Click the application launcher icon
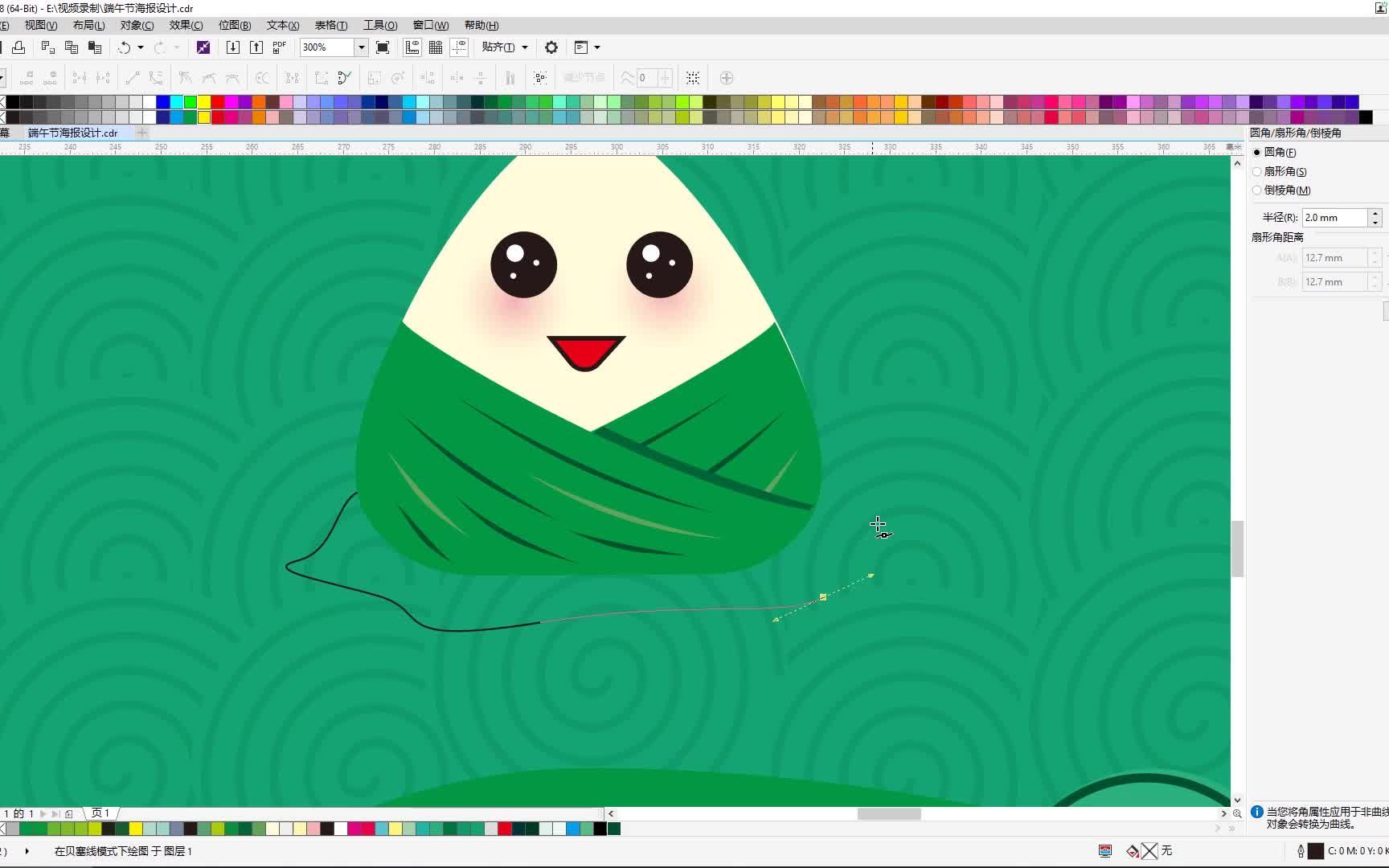This screenshot has height=868, width=1389. point(581,47)
